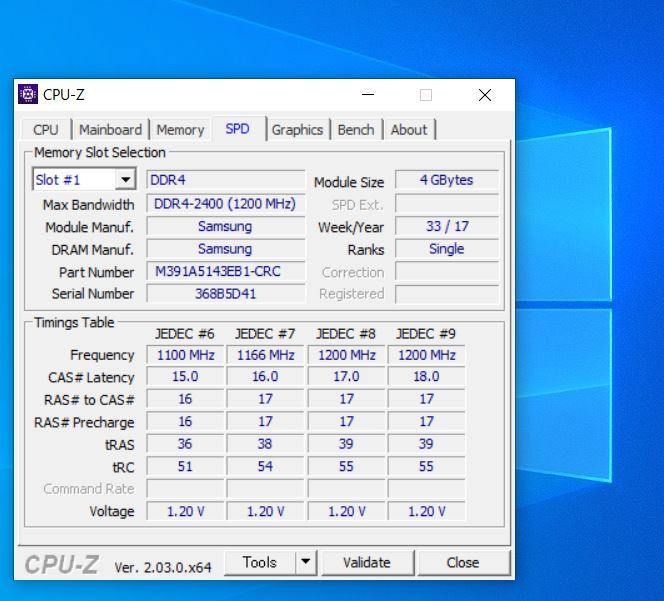Click the CPU-Z app icon in title bar
Image resolution: width=664 pixels, height=601 pixels.
tap(28, 94)
